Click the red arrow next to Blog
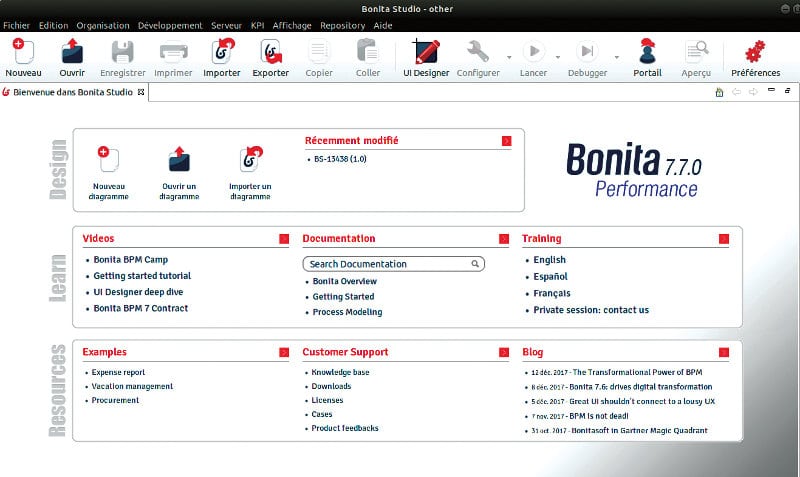The height and width of the screenshot is (477, 800). [723, 352]
